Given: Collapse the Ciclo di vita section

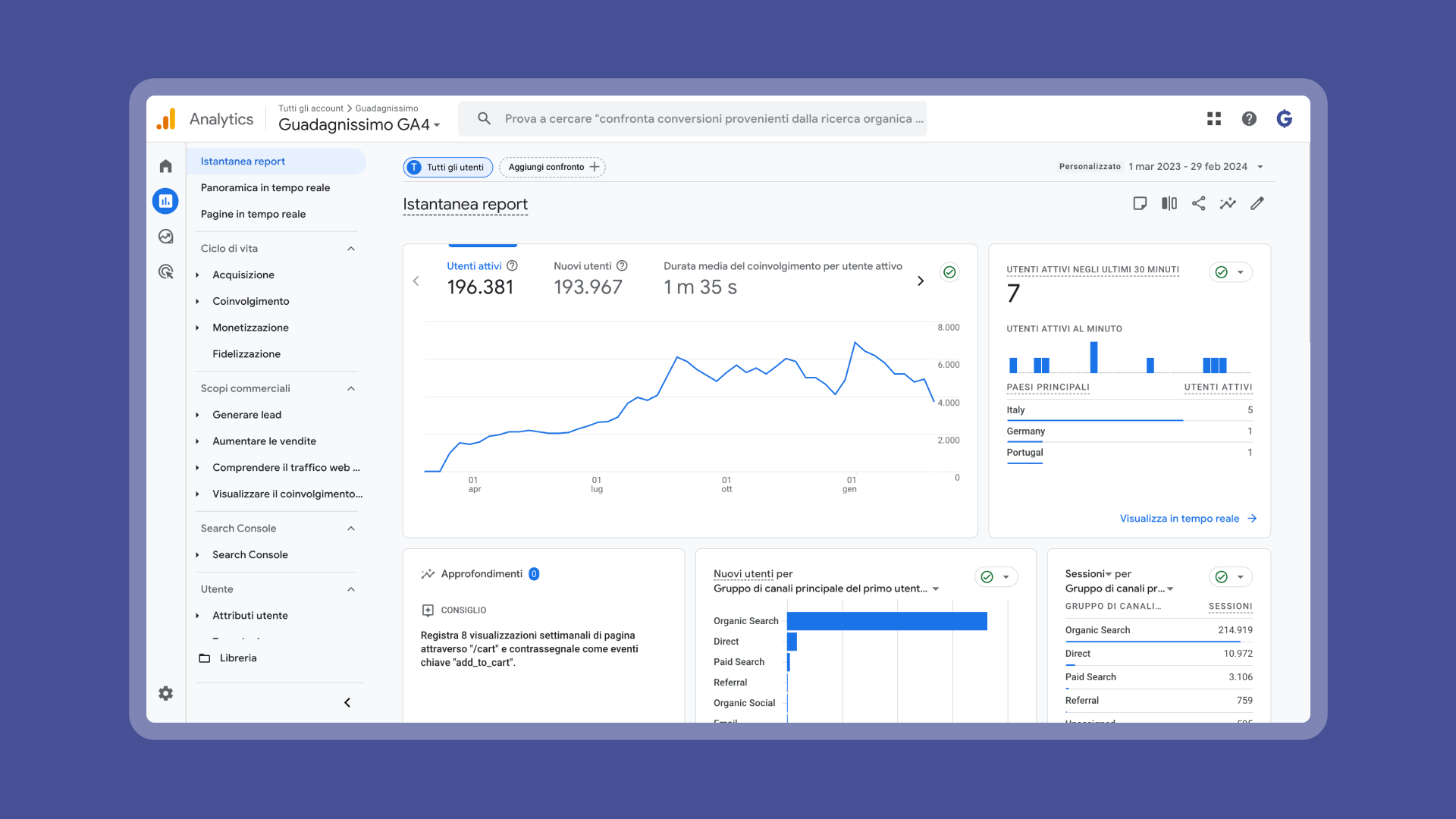Looking at the screenshot, I should tap(351, 249).
